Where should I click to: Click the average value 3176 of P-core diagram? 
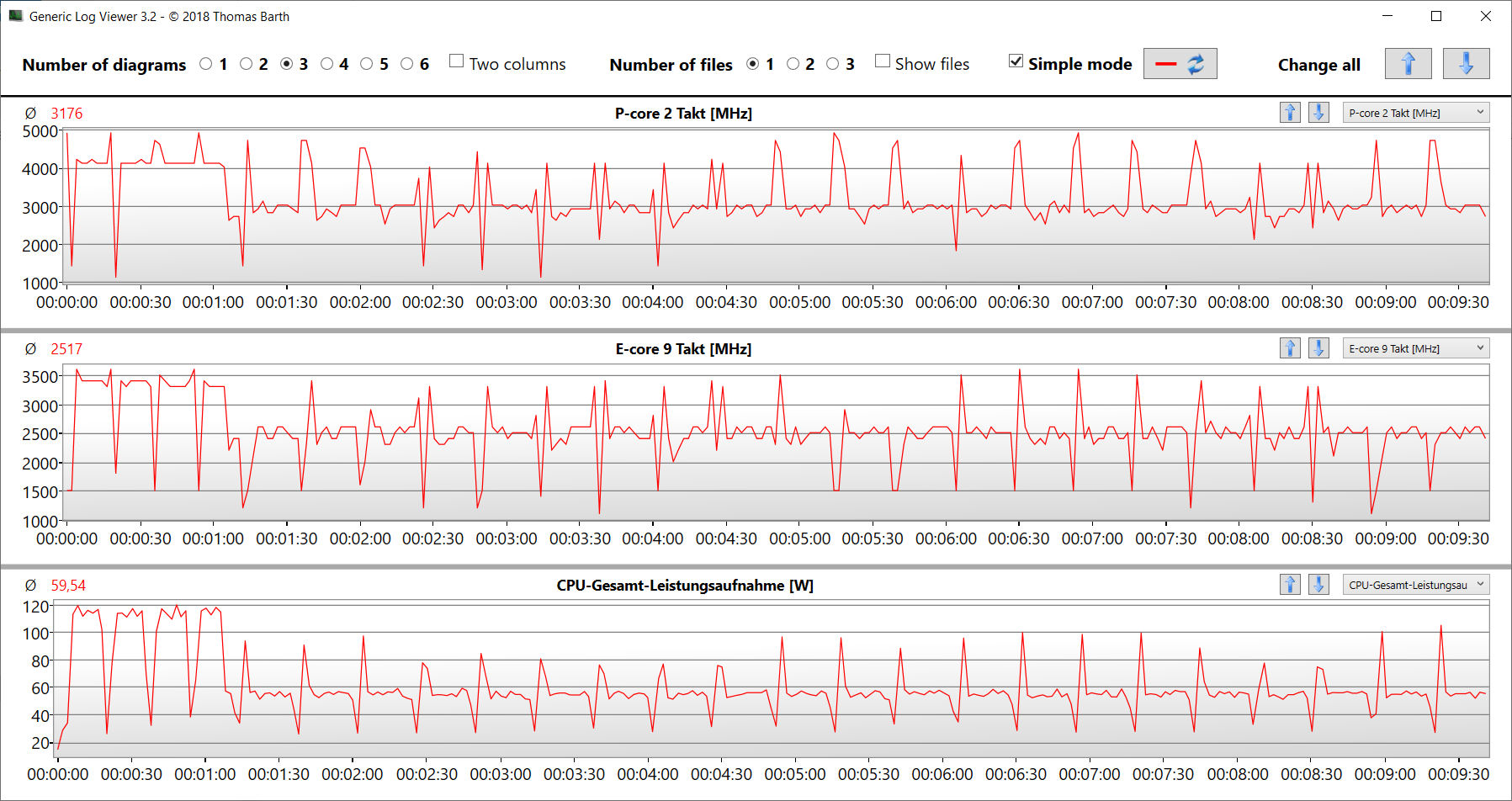pyautogui.click(x=66, y=114)
